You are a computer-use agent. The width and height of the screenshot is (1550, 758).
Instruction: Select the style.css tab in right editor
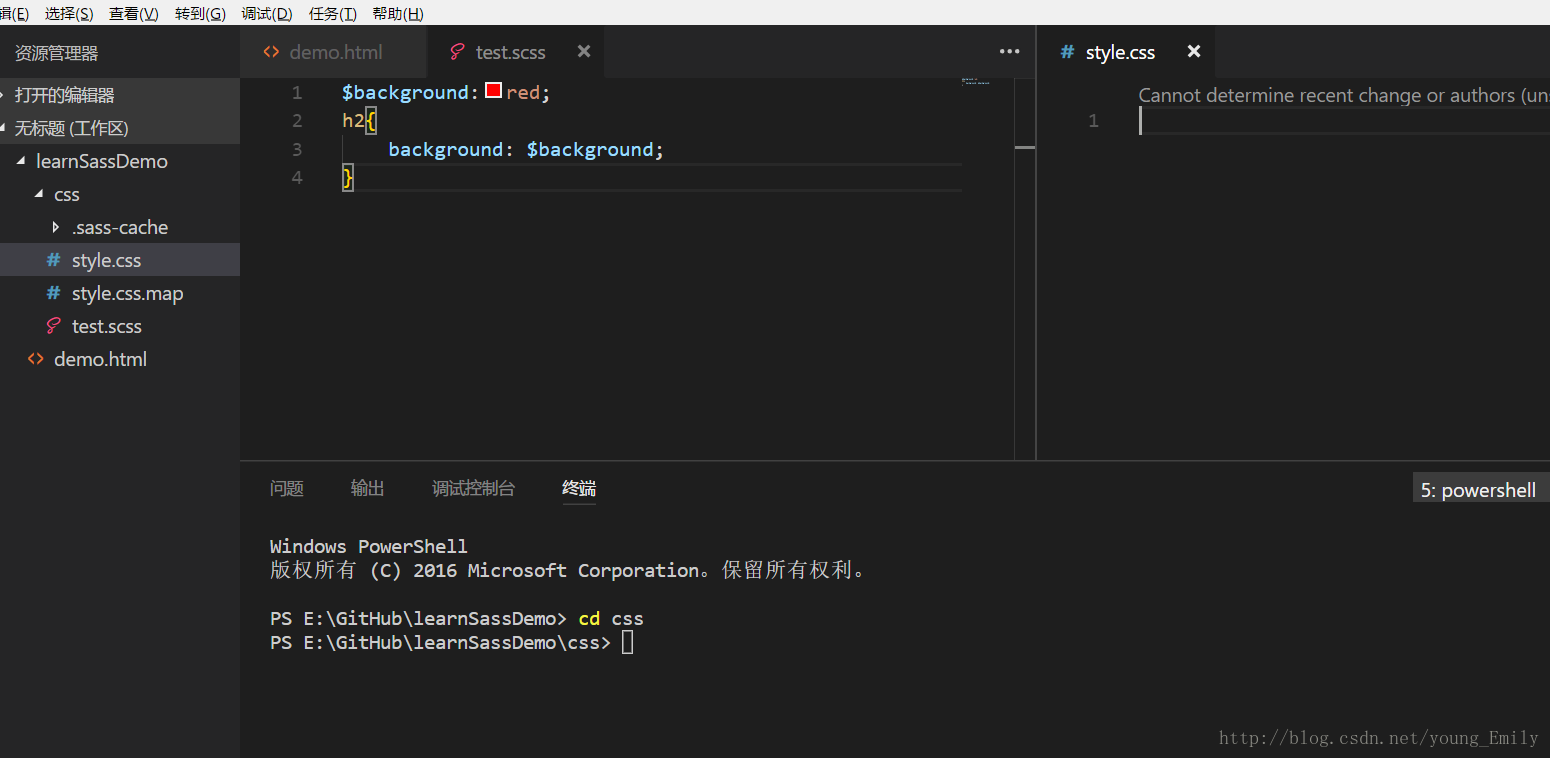coord(1126,52)
